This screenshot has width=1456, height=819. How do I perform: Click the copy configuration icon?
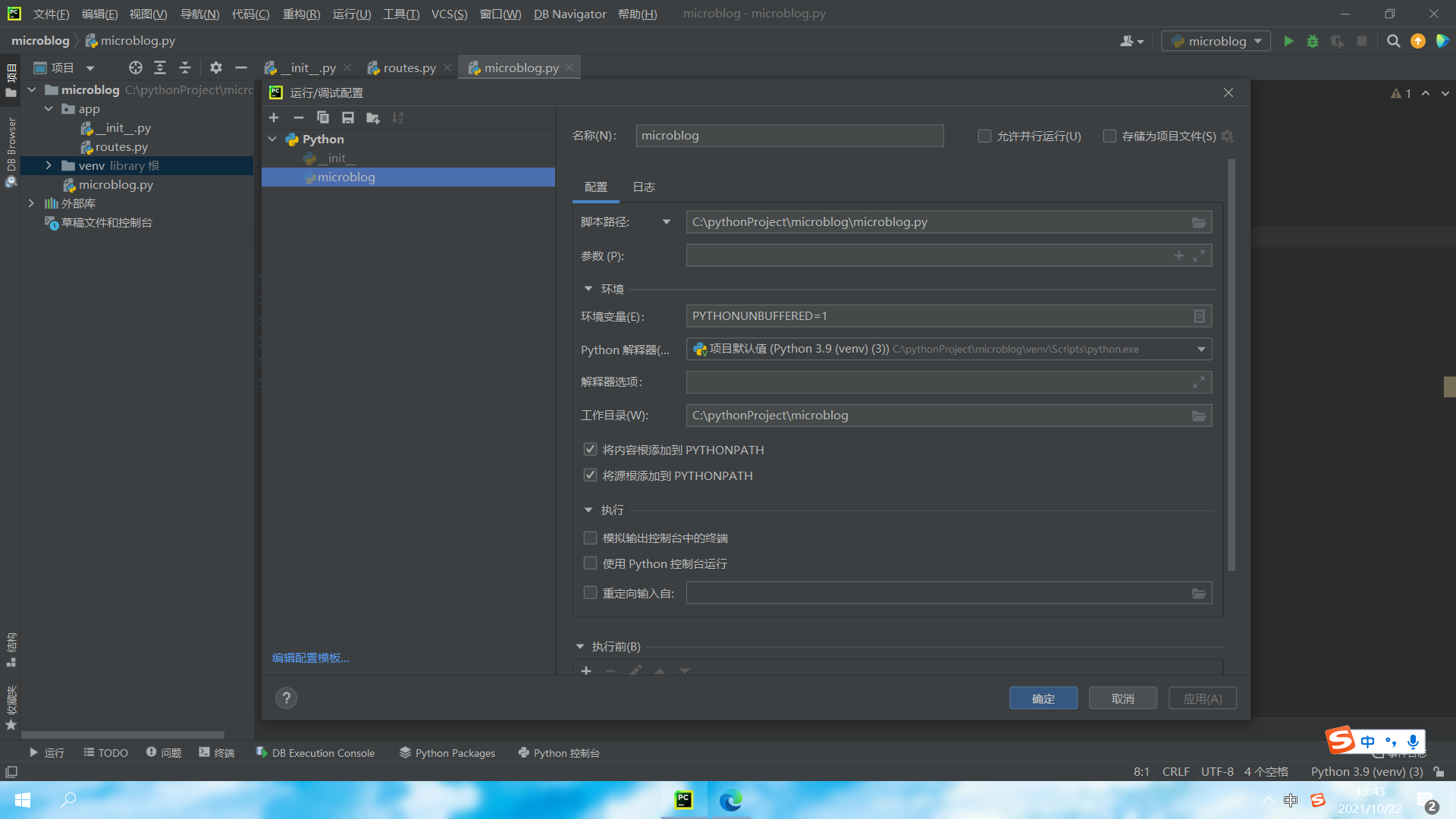click(x=323, y=118)
